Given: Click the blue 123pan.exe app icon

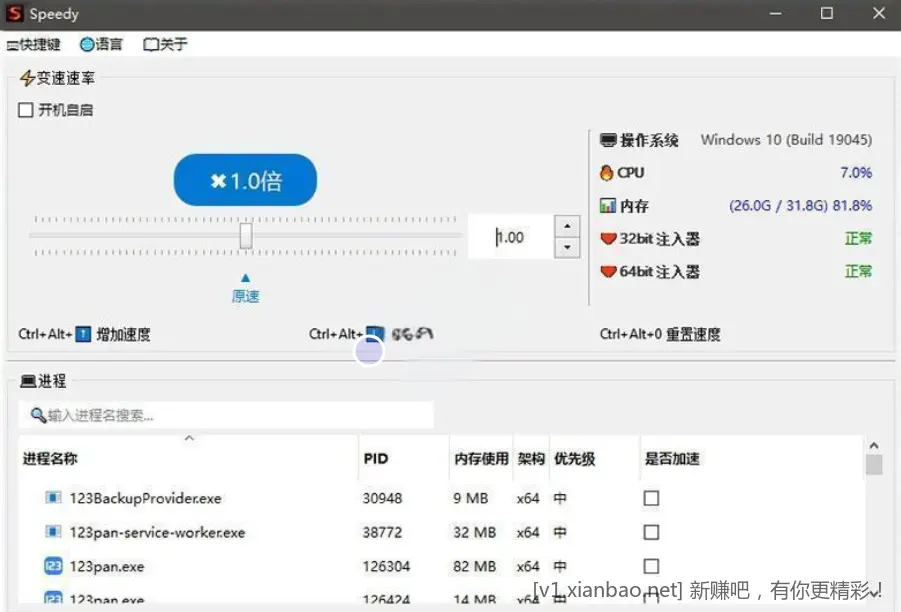Looking at the screenshot, I should [53, 566].
